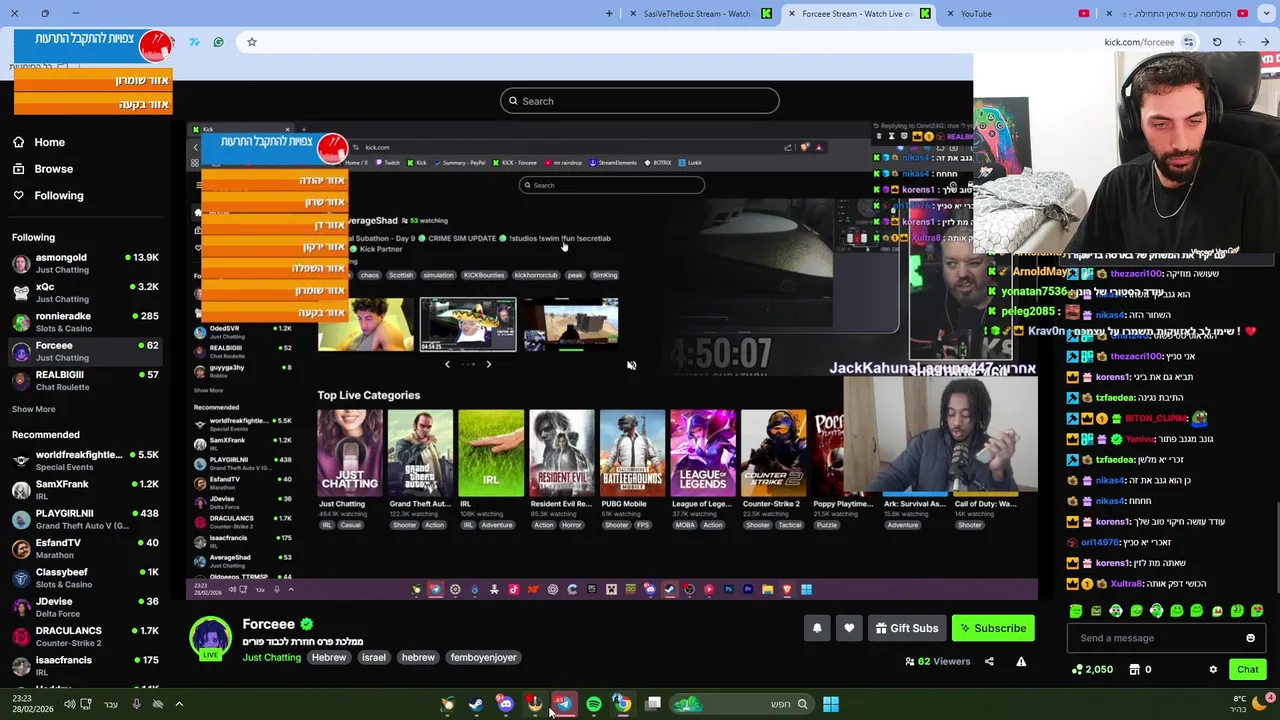Click the Kick search field
This screenshot has width=1280, height=720.
tap(640, 101)
